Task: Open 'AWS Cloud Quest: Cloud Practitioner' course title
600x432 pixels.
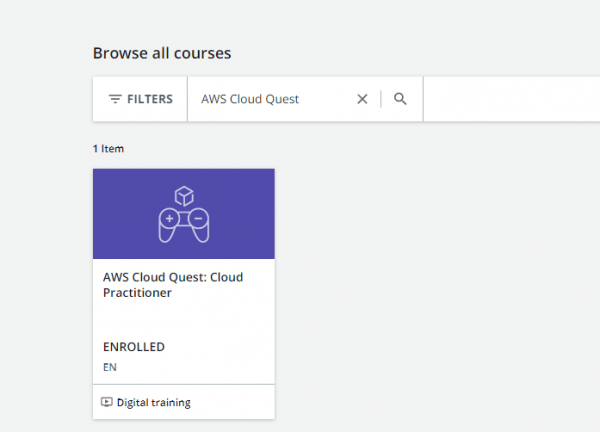Action: click(173, 285)
